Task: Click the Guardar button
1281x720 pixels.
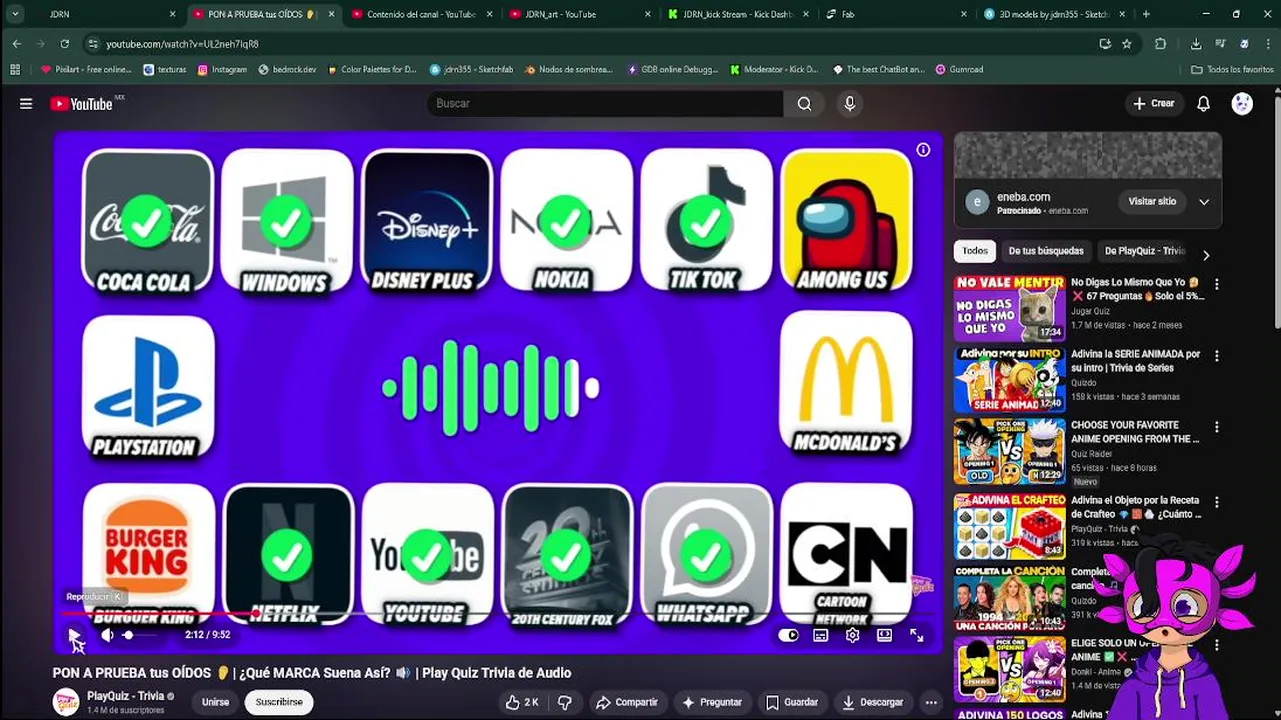Action: [792, 702]
